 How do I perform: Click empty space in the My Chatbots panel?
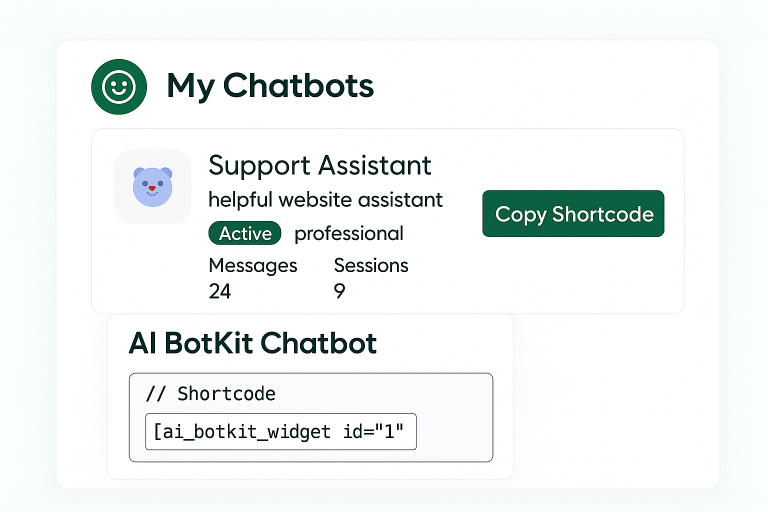620,400
